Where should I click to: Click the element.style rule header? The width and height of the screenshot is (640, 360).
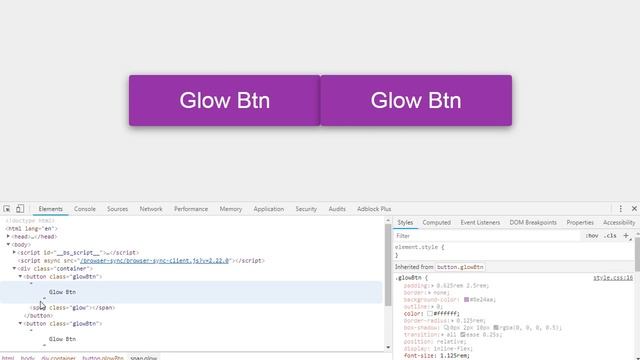tap(419, 247)
